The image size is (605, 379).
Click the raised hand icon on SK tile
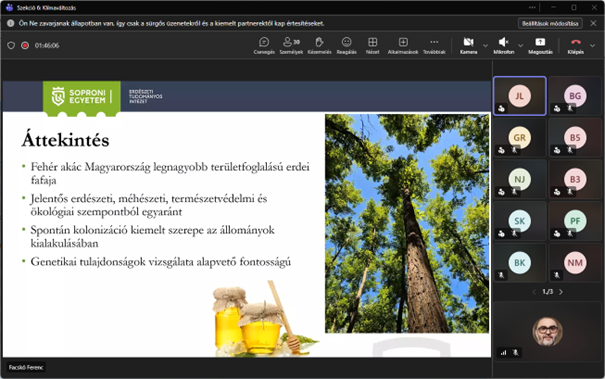pyautogui.click(x=501, y=233)
